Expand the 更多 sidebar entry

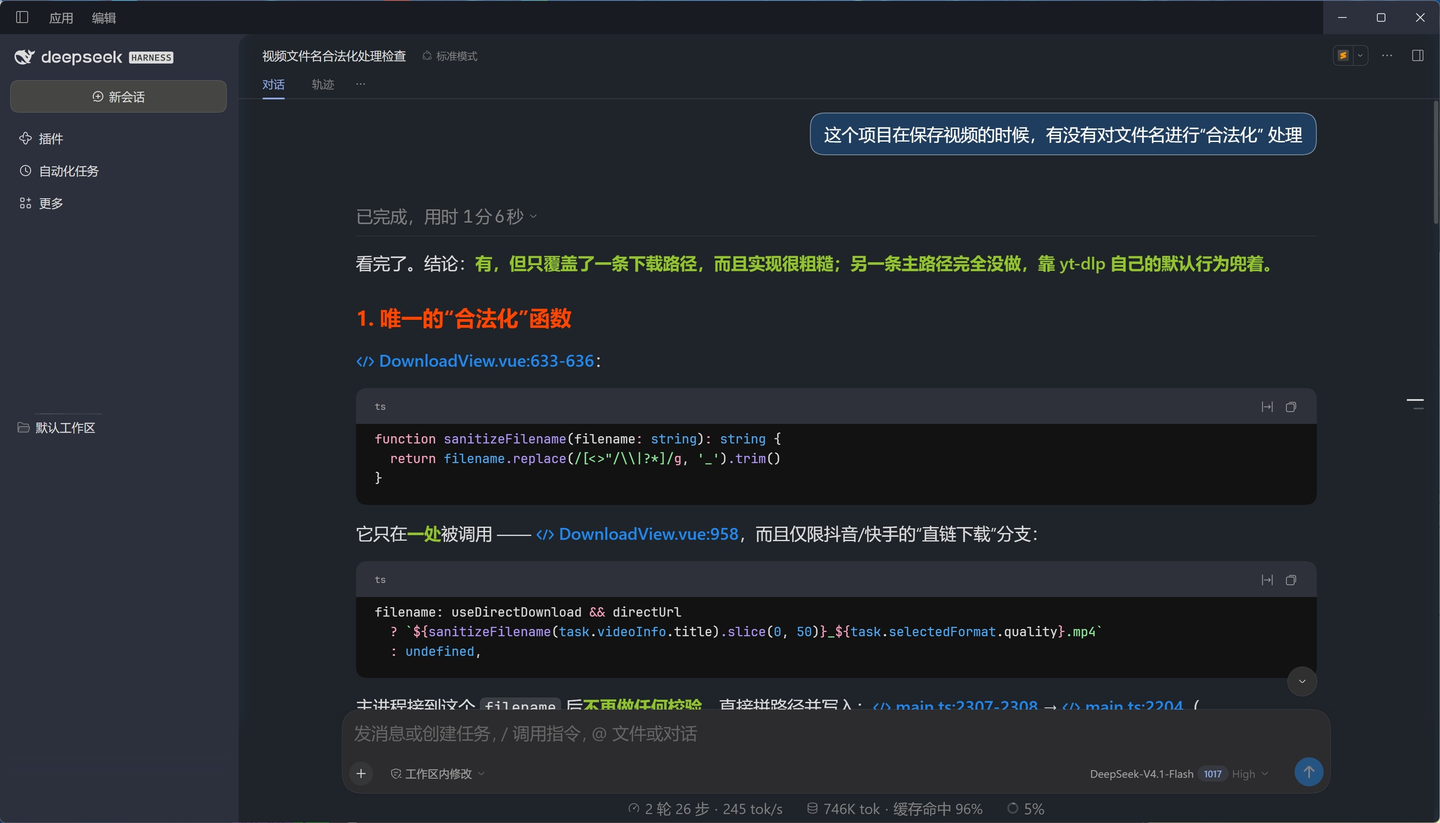pyautogui.click(x=41, y=203)
